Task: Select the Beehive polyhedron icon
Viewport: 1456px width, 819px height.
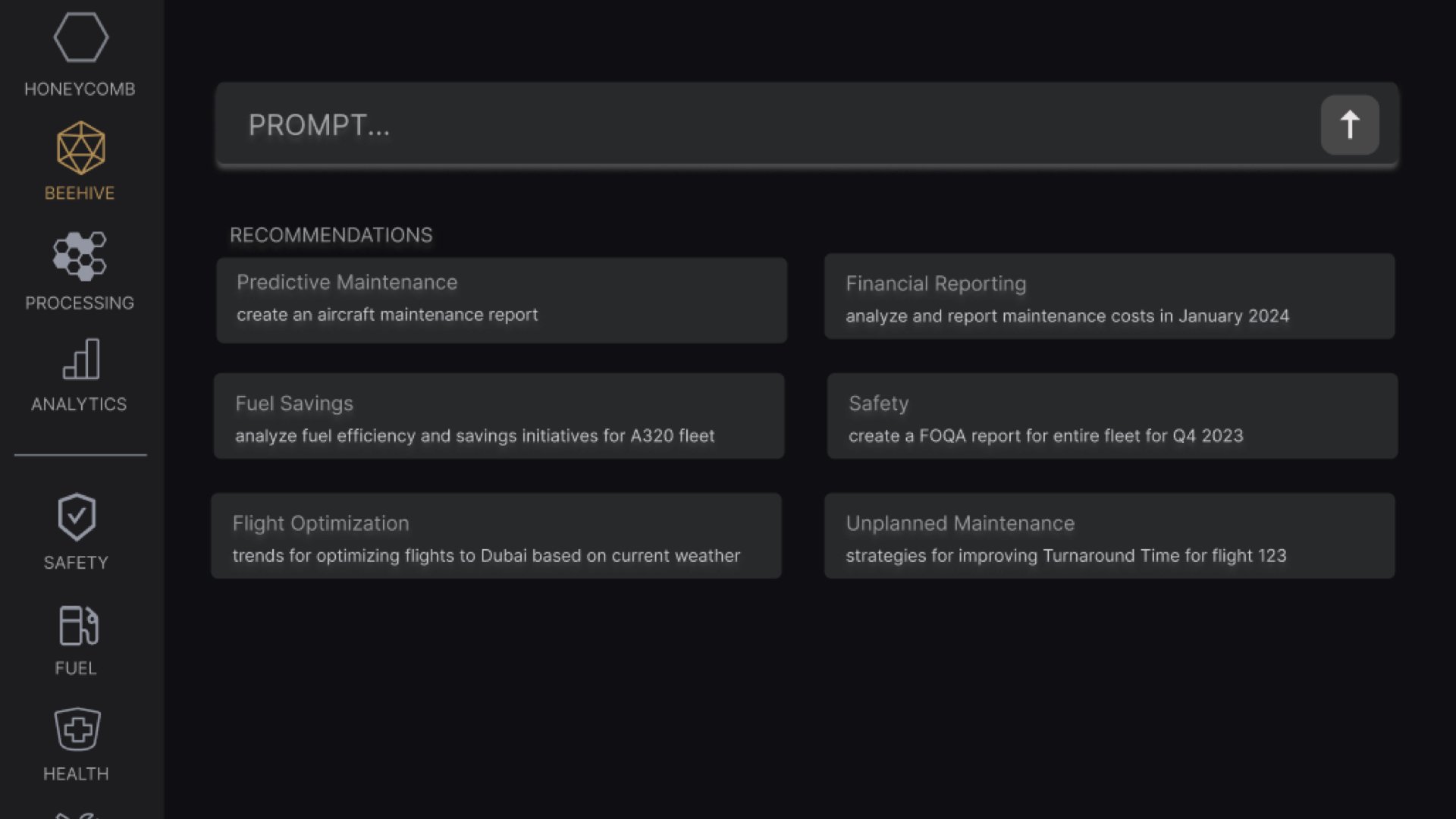Action: [x=80, y=148]
